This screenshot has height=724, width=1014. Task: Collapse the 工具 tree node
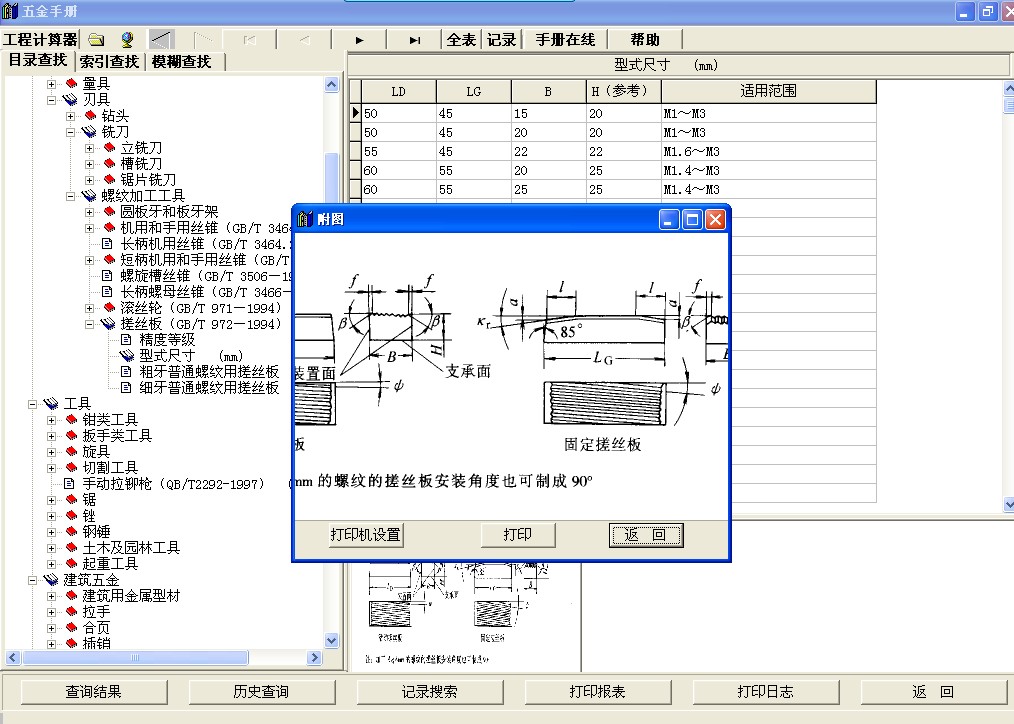[x=32, y=405]
